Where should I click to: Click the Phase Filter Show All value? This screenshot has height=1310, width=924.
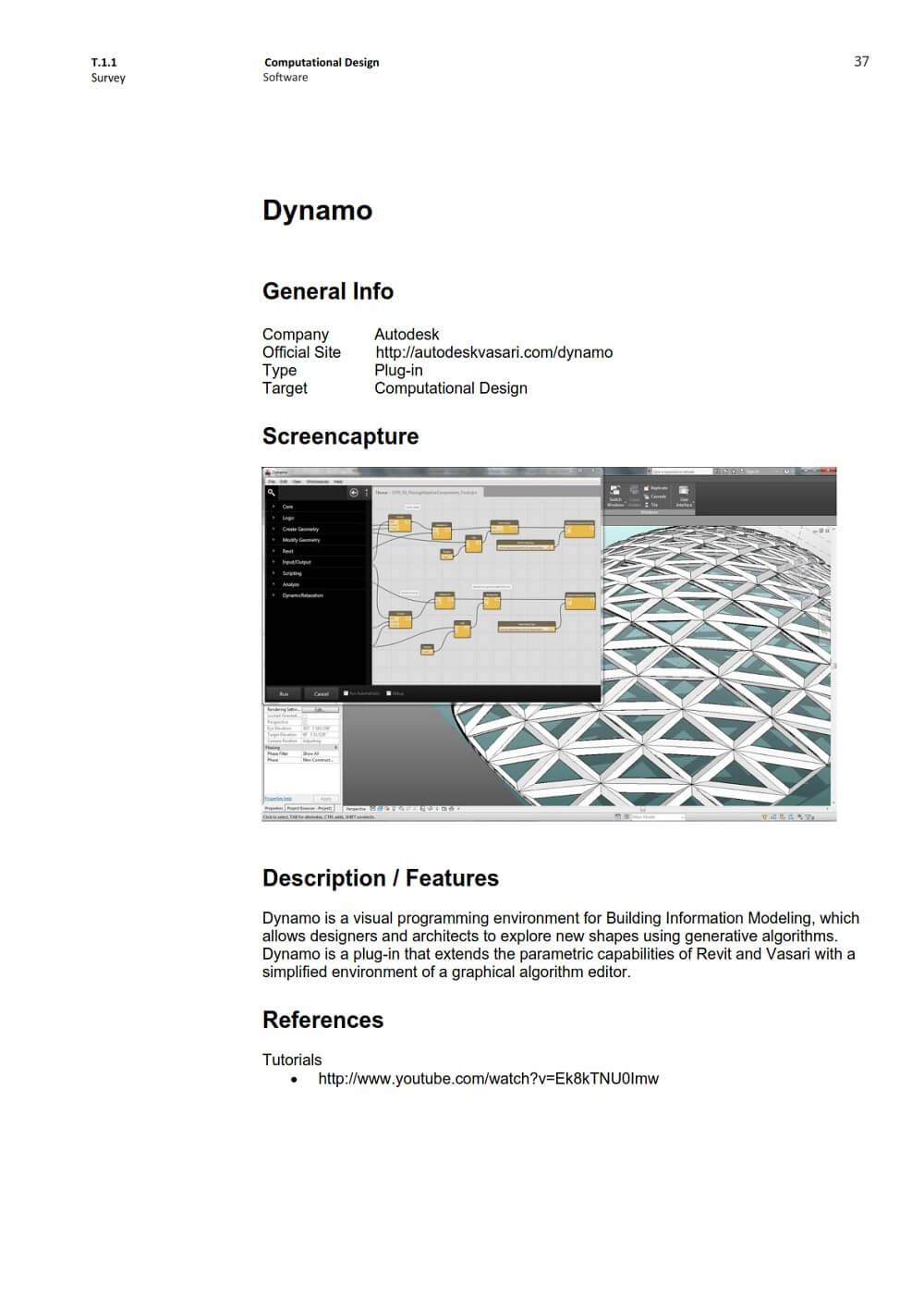pyautogui.click(x=320, y=753)
